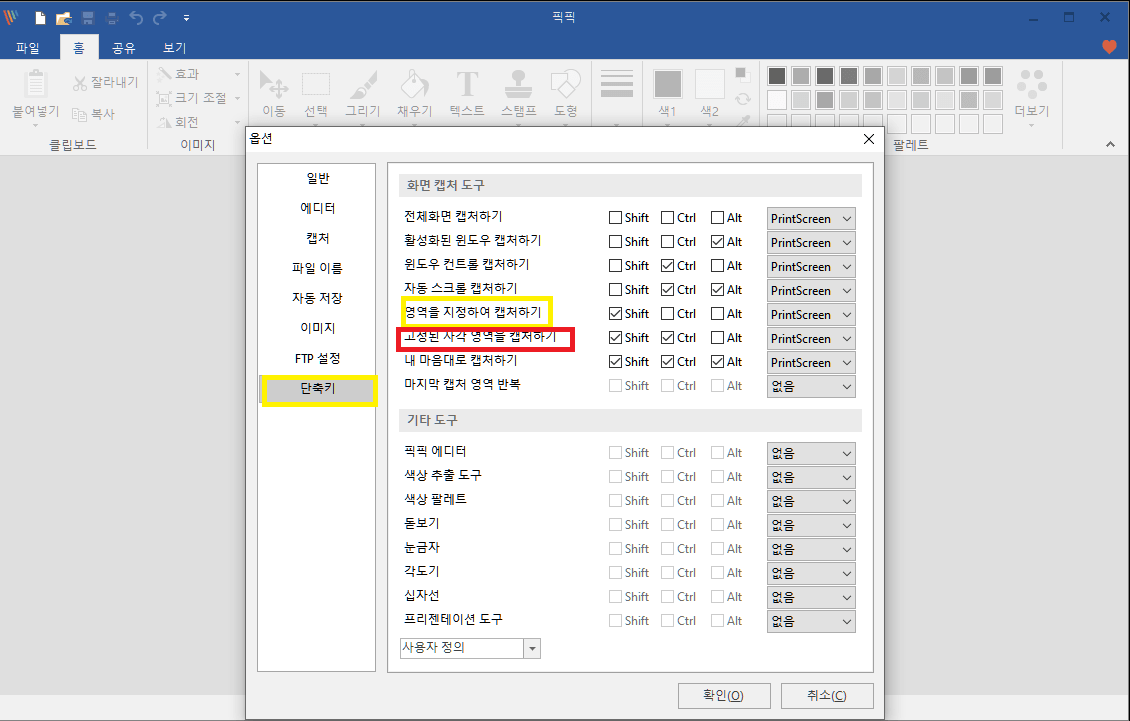Expand the 없음 dropdown for 색상 추출 도구
This screenshot has width=1130, height=721.
point(810,476)
